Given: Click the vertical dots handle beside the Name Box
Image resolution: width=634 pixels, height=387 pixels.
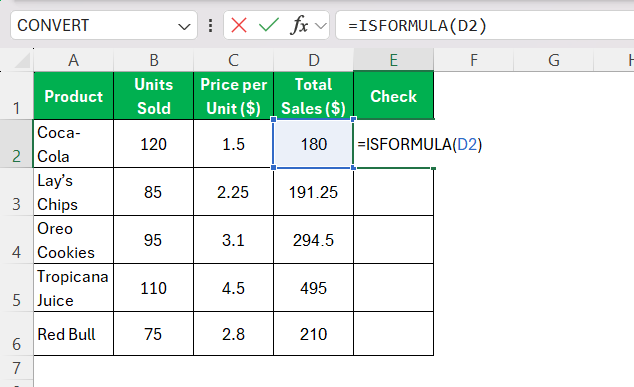Looking at the screenshot, I should point(210,25).
